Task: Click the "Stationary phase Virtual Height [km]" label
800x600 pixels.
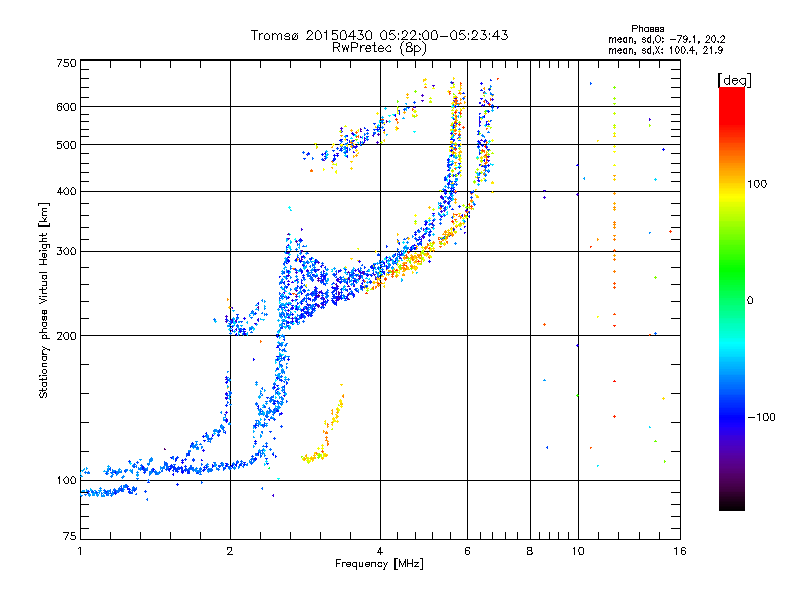Action: (x=44, y=300)
